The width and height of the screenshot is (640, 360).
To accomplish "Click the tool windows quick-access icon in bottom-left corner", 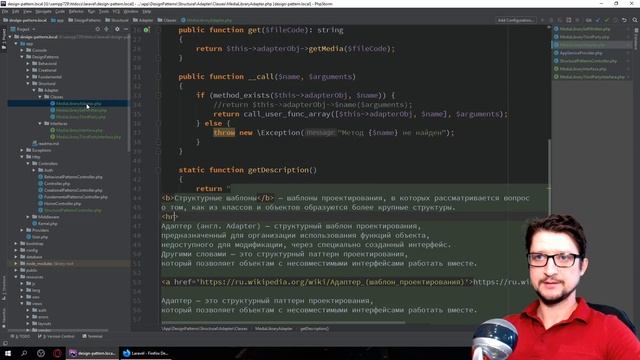I will click(5, 344).
